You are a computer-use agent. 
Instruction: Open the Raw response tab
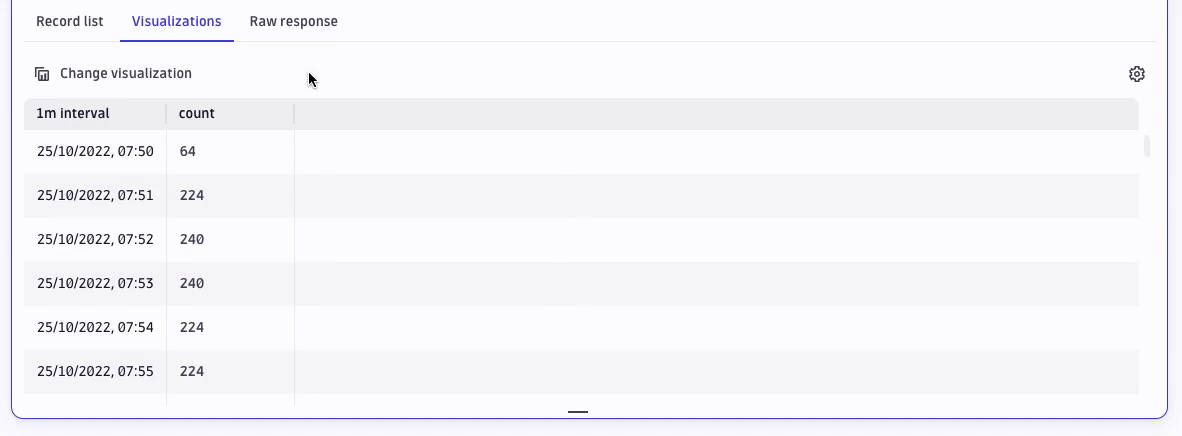point(293,21)
